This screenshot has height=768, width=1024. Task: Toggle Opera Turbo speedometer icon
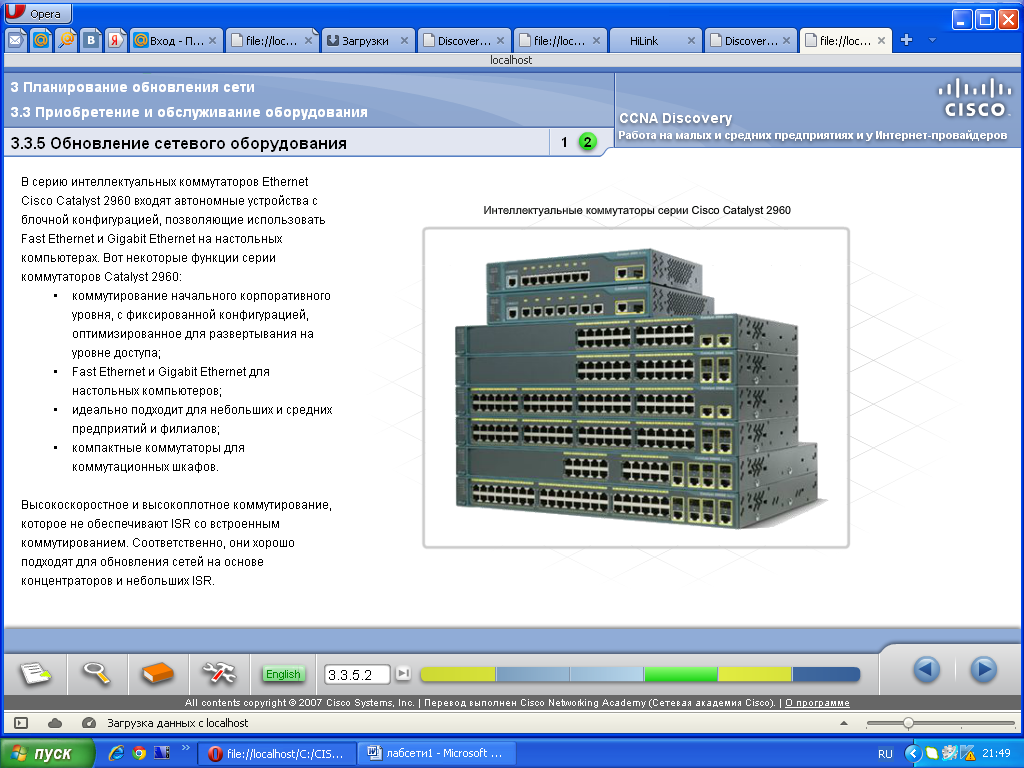click(89, 723)
